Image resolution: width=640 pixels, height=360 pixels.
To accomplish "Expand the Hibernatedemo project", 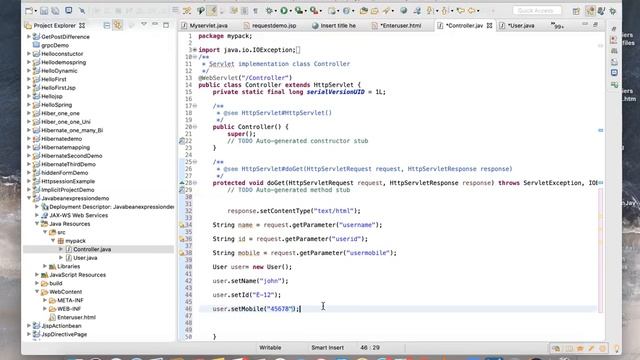I will click(x=29, y=139).
